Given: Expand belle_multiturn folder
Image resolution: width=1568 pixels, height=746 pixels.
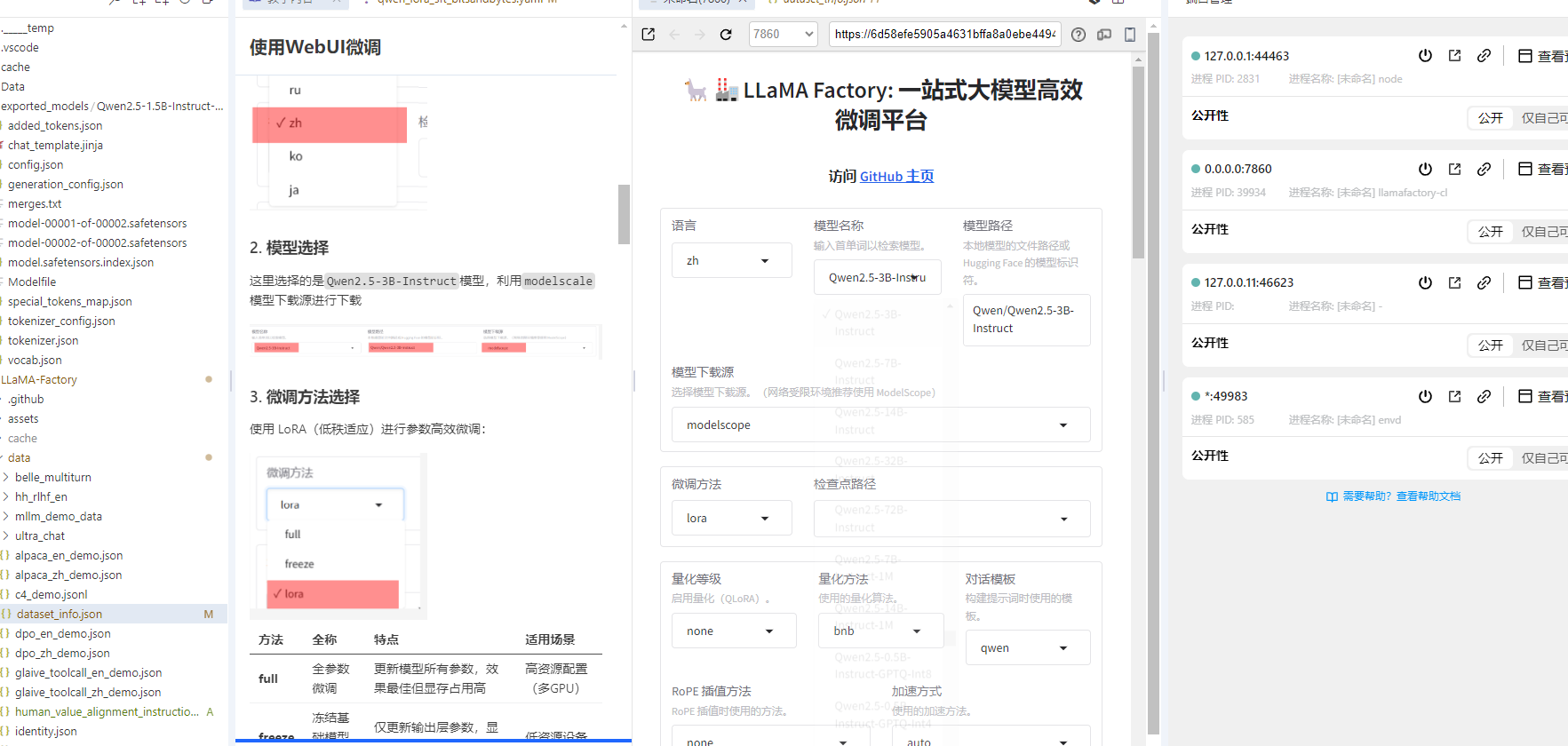Looking at the screenshot, I should (x=53, y=477).
